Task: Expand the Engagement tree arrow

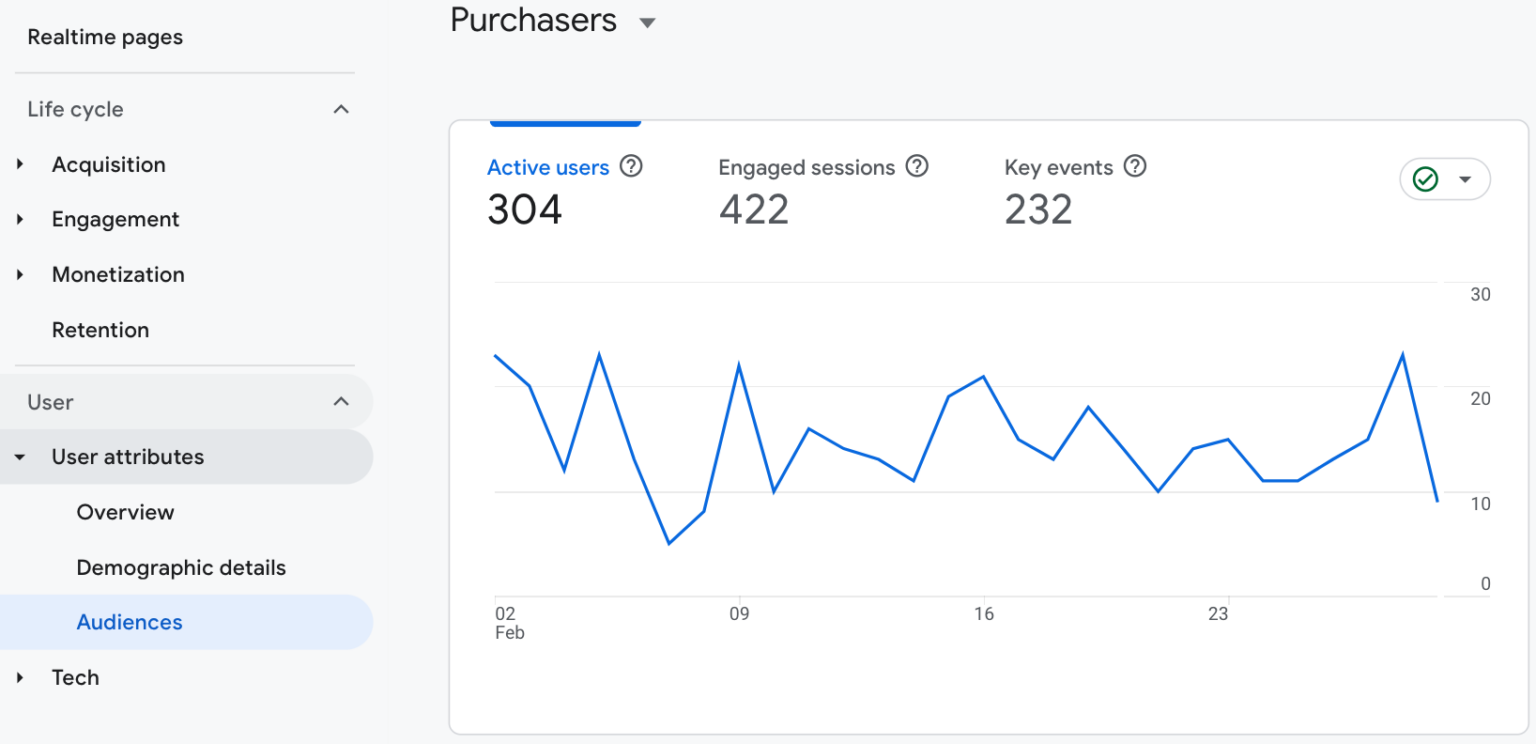Action: point(20,219)
